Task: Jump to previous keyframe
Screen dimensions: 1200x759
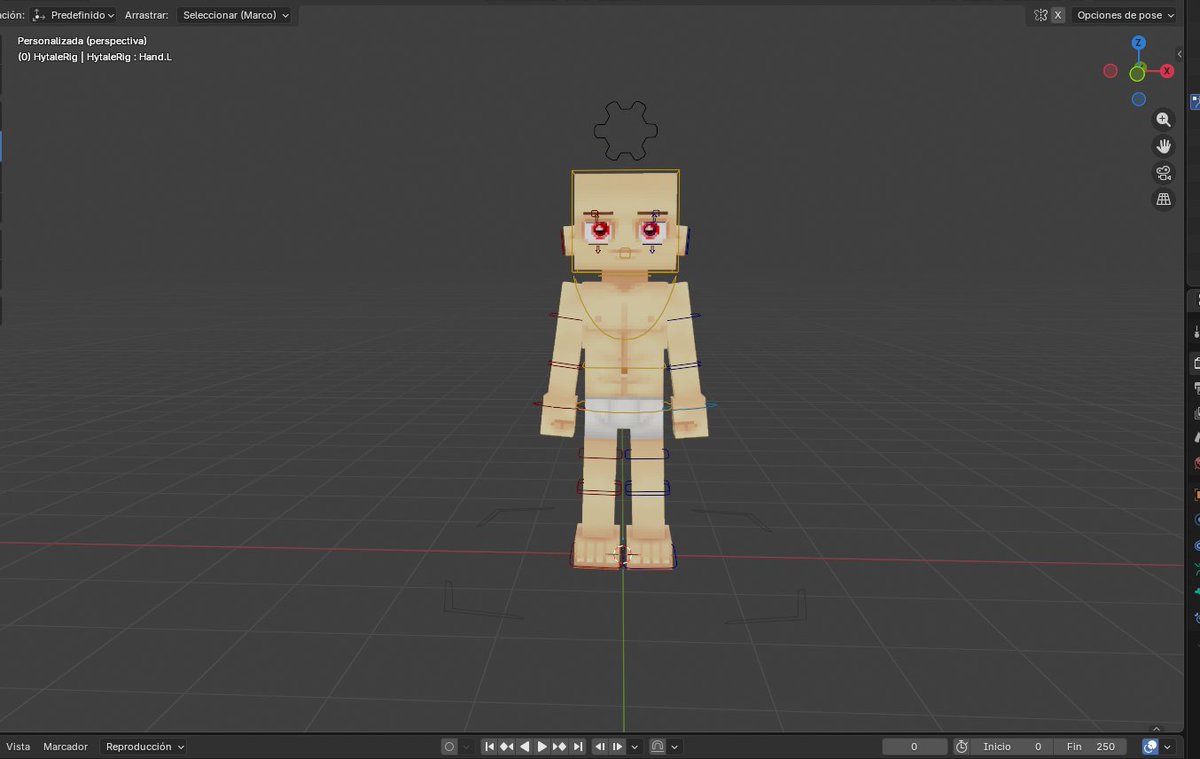Action: (x=507, y=746)
